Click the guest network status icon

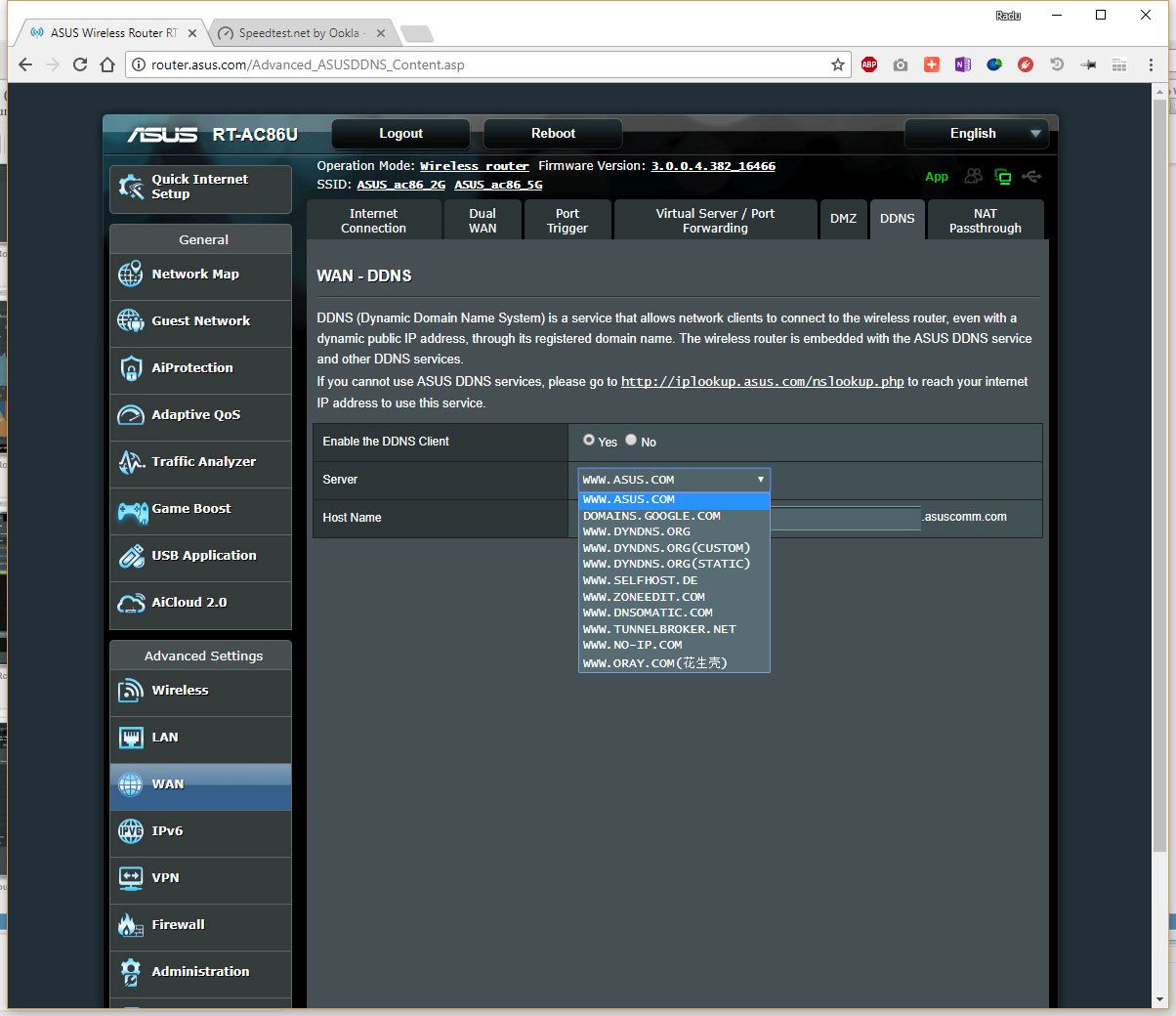(973, 177)
